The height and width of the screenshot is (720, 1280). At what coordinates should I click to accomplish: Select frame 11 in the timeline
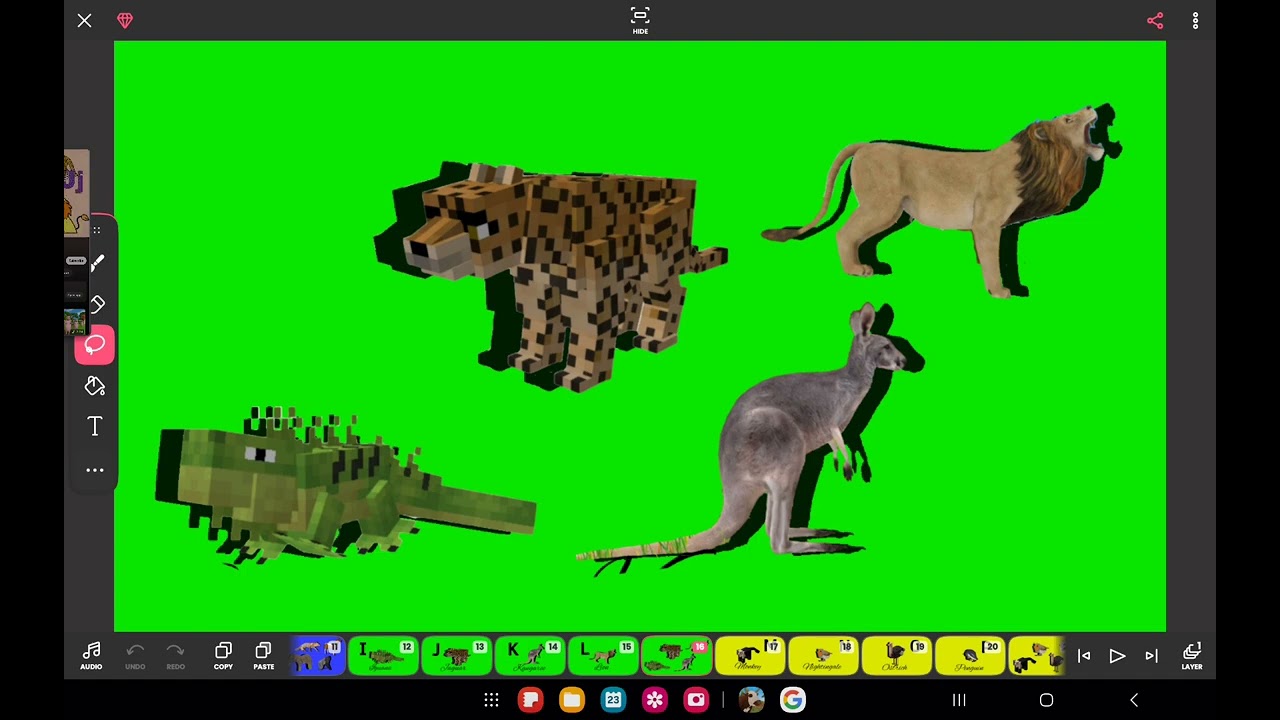point(317,656)
